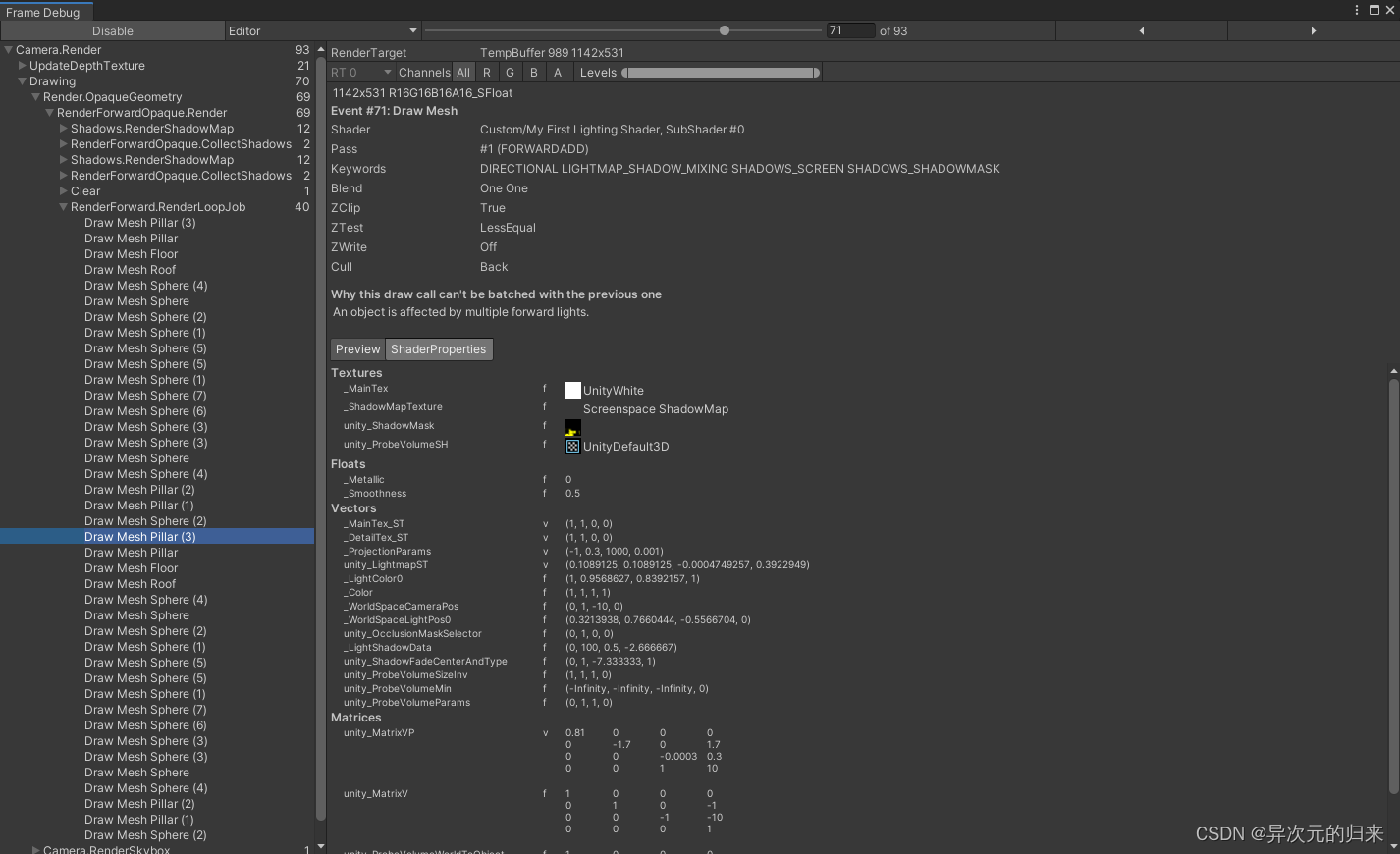The height and width of the screenshot is (854, 1400).
Task: Click the unity_MatrixV matrix label
Action: click(x=376, y=794)
